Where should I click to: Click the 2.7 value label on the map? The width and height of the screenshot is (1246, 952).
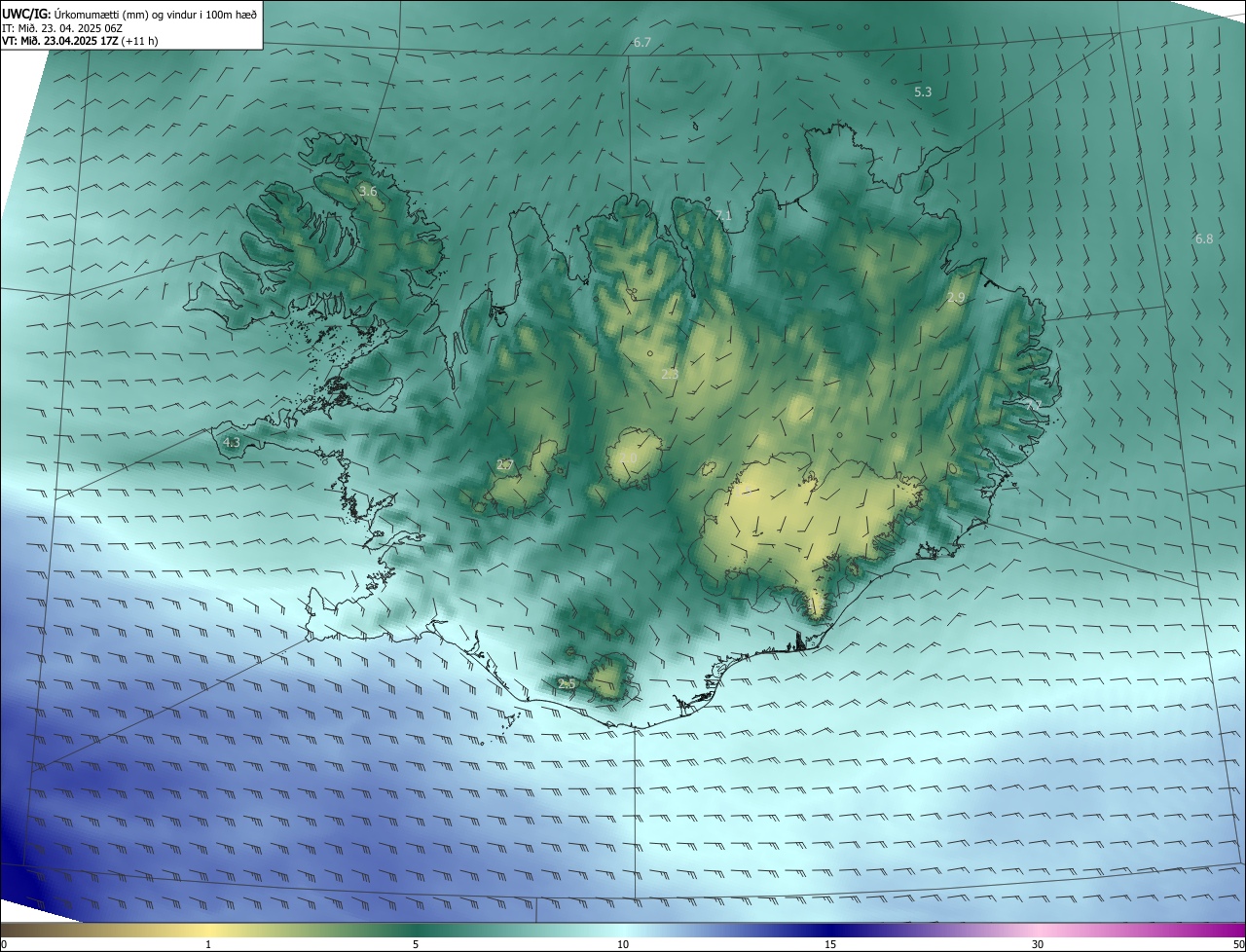coord(505,465)
